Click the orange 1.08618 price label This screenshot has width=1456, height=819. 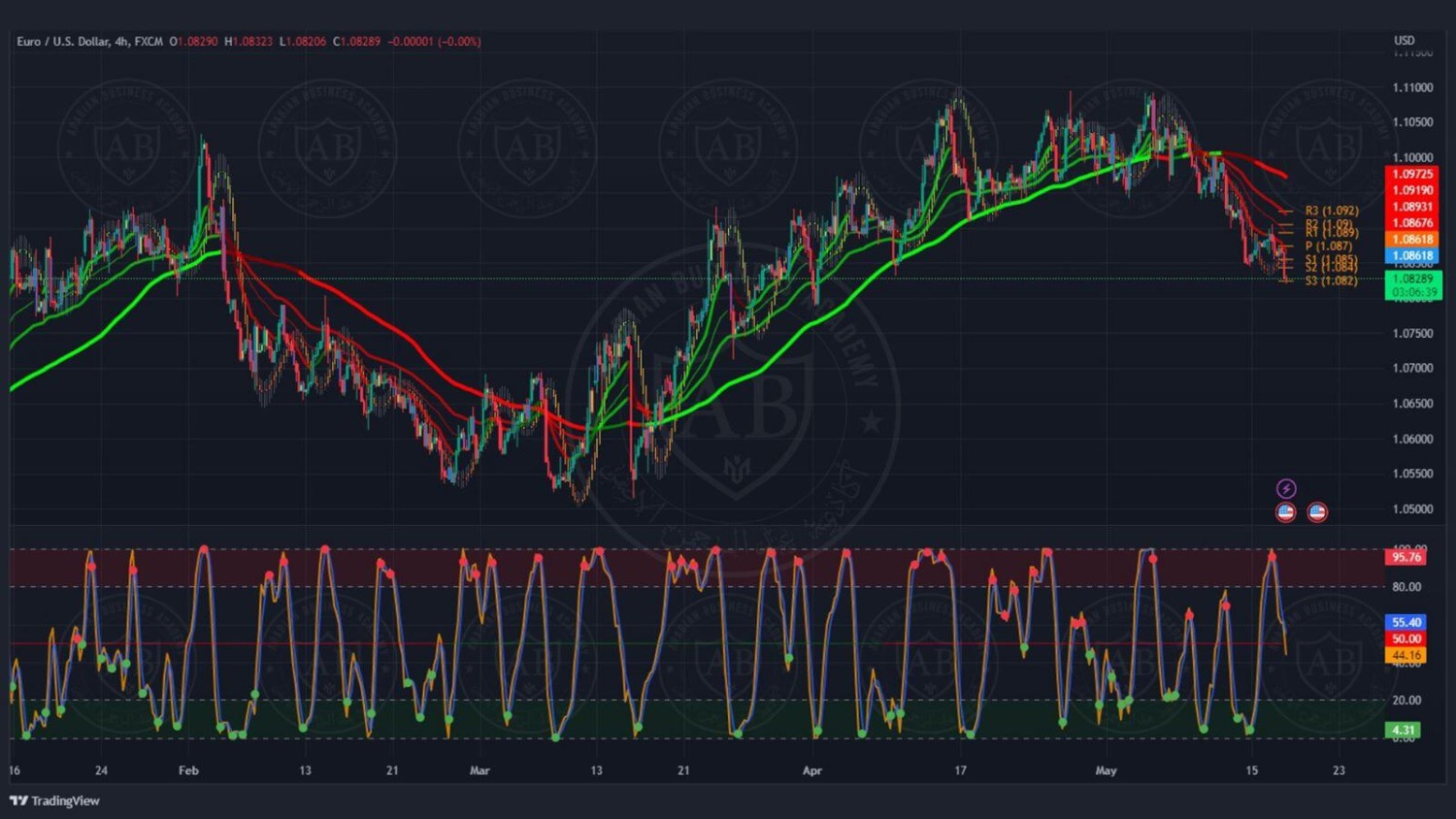pos(1412,240)
